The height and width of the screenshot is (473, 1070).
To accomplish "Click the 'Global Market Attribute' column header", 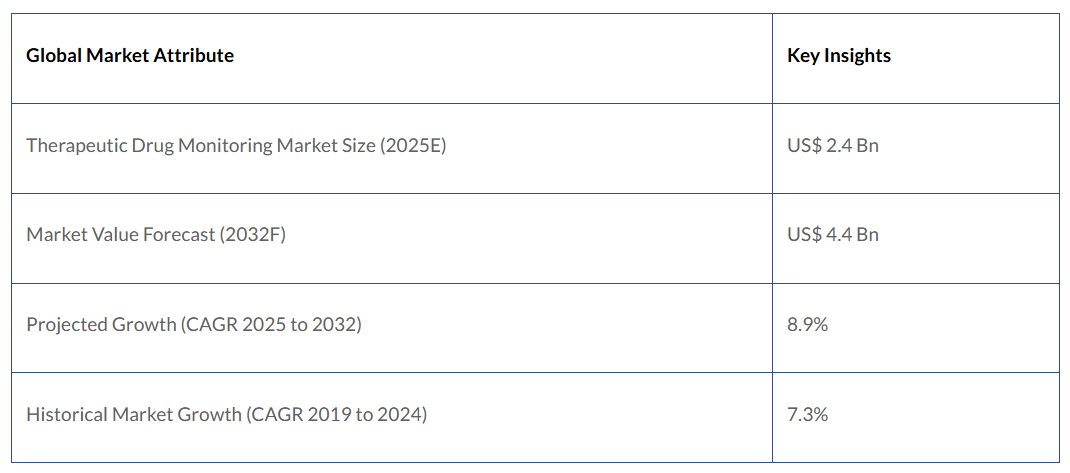I will tap(130, 56).
